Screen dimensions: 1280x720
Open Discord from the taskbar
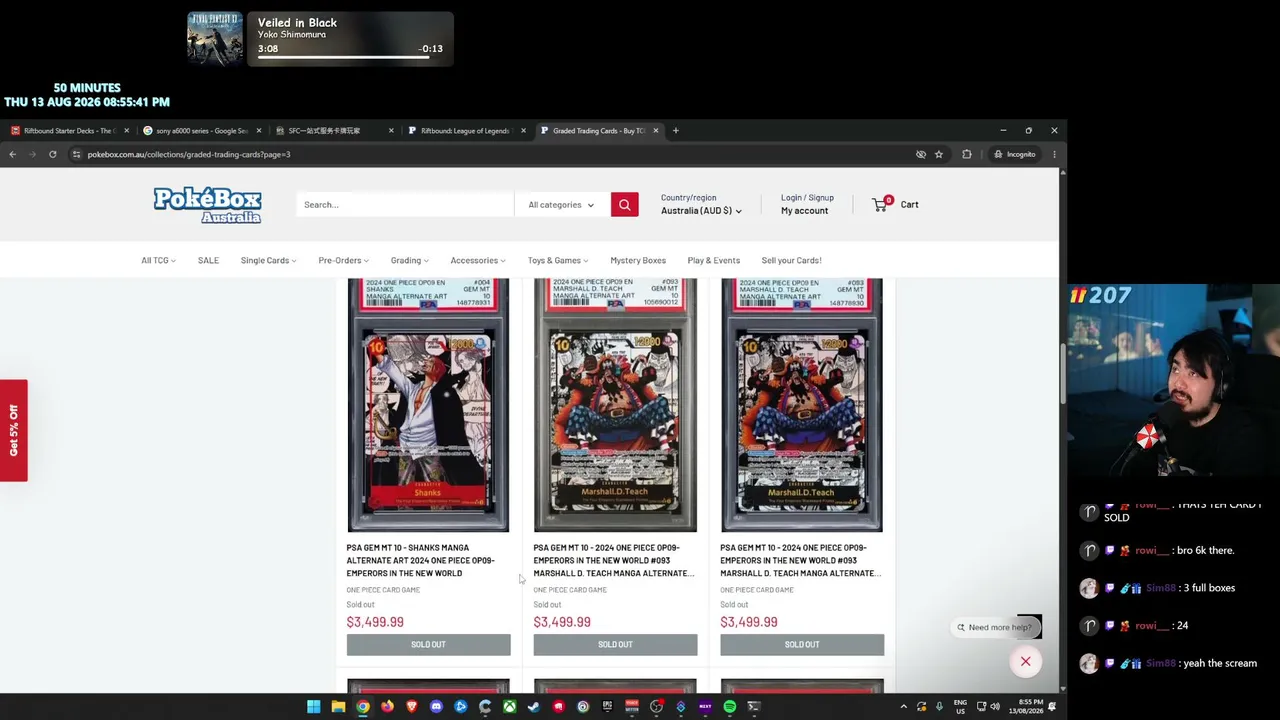(x=436, y=707)
